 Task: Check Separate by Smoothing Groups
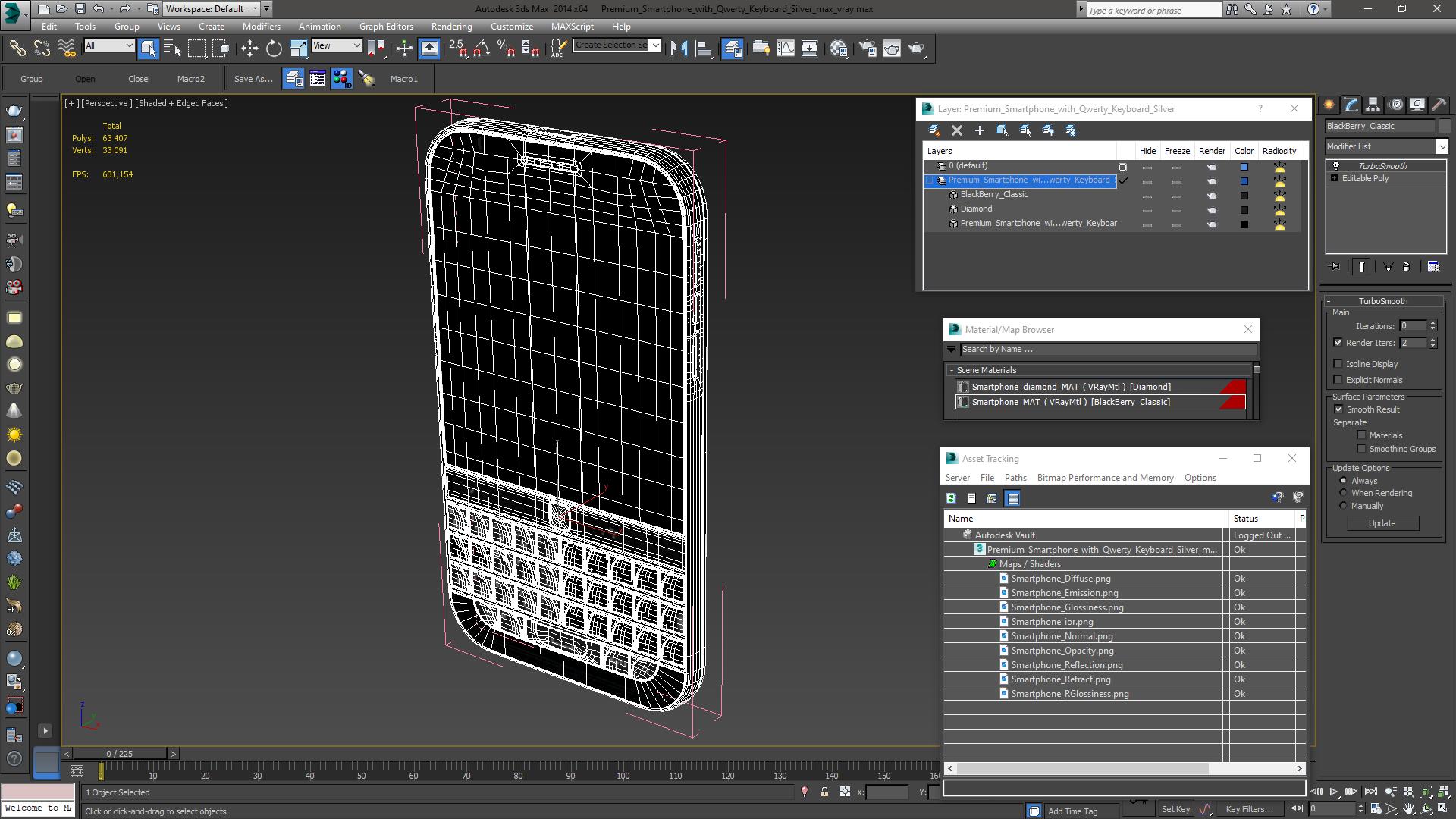click(1362, 449)
